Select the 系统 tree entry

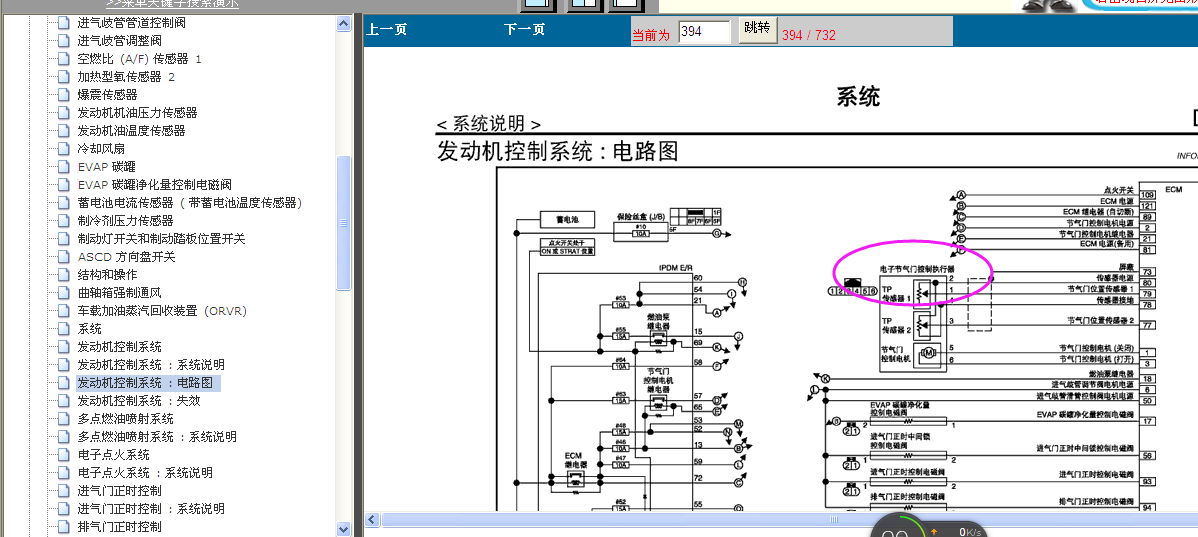click(x=89, y=328)
